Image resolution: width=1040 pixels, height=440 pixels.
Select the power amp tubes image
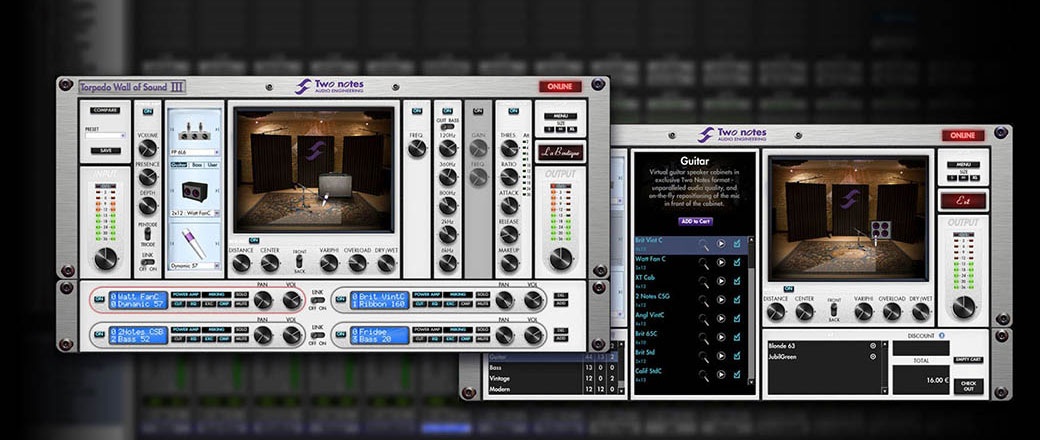(x=194, y=131)
